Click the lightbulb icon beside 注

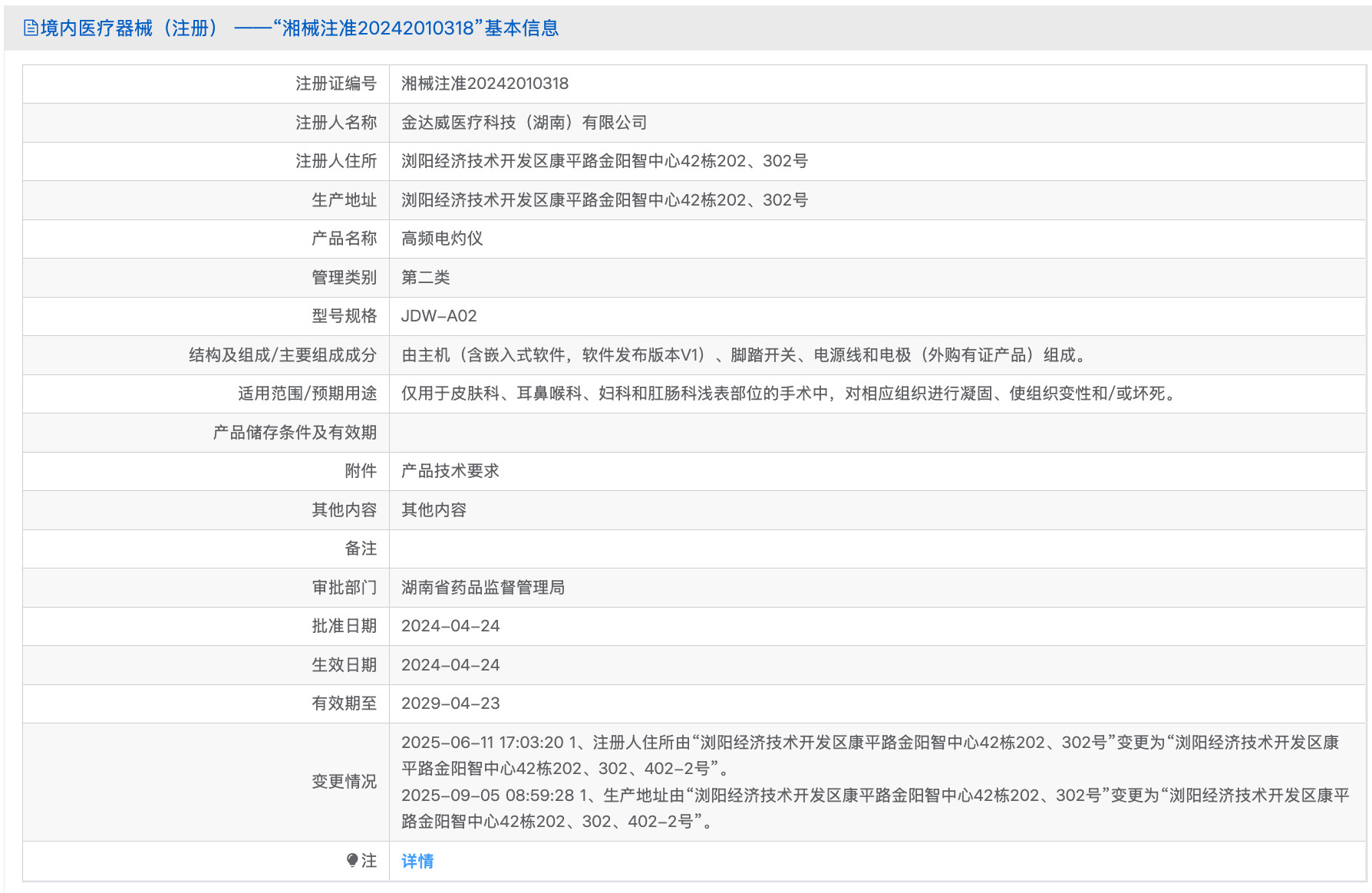click(x=352, y=861)
